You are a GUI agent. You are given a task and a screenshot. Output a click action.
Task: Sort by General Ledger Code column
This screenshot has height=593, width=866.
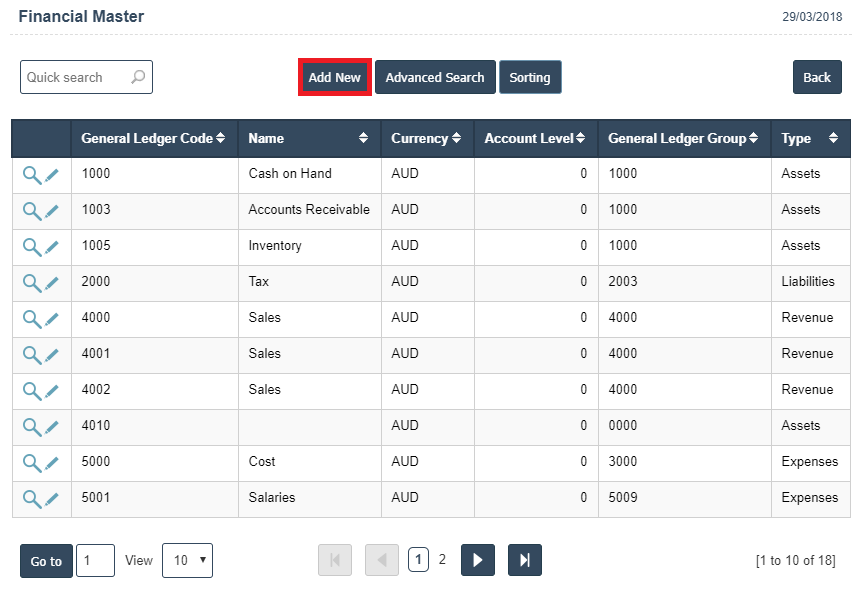point(220,138)
